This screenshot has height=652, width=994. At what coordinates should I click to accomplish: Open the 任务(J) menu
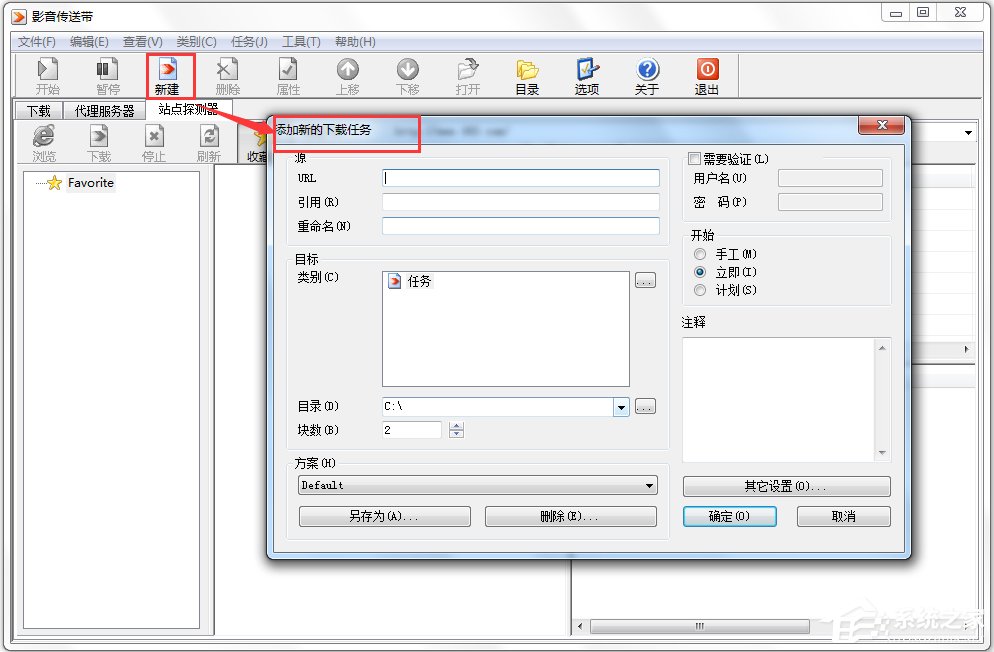coord(249,42)
